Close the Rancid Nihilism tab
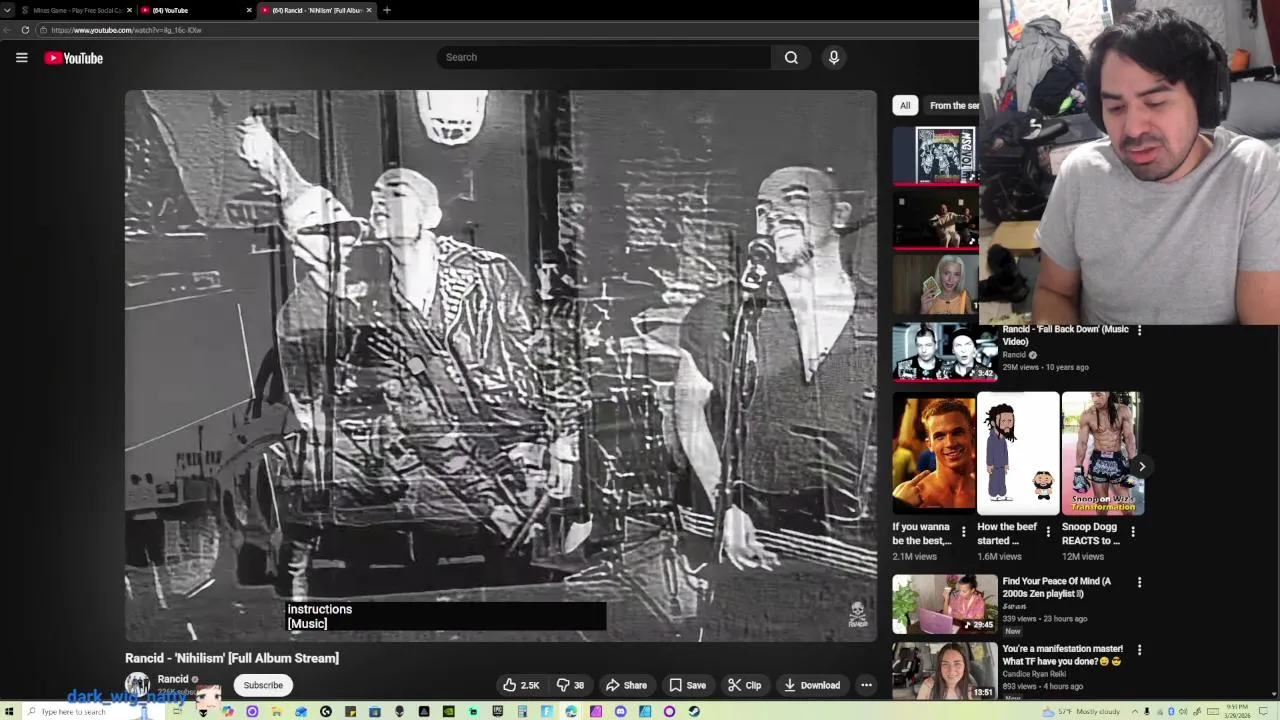The width and height of the screenshot is (1280, 720). [369, 10]
